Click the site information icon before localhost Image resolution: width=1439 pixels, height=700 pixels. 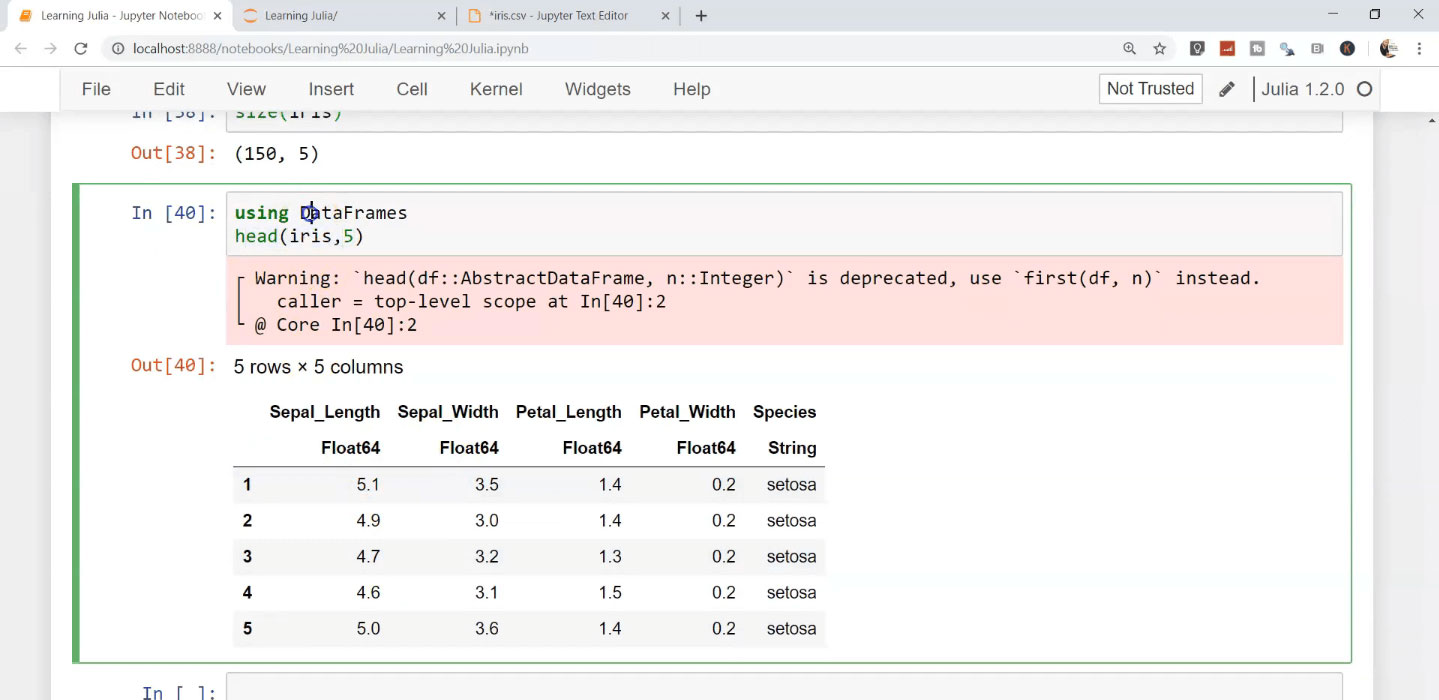[118, 48]
